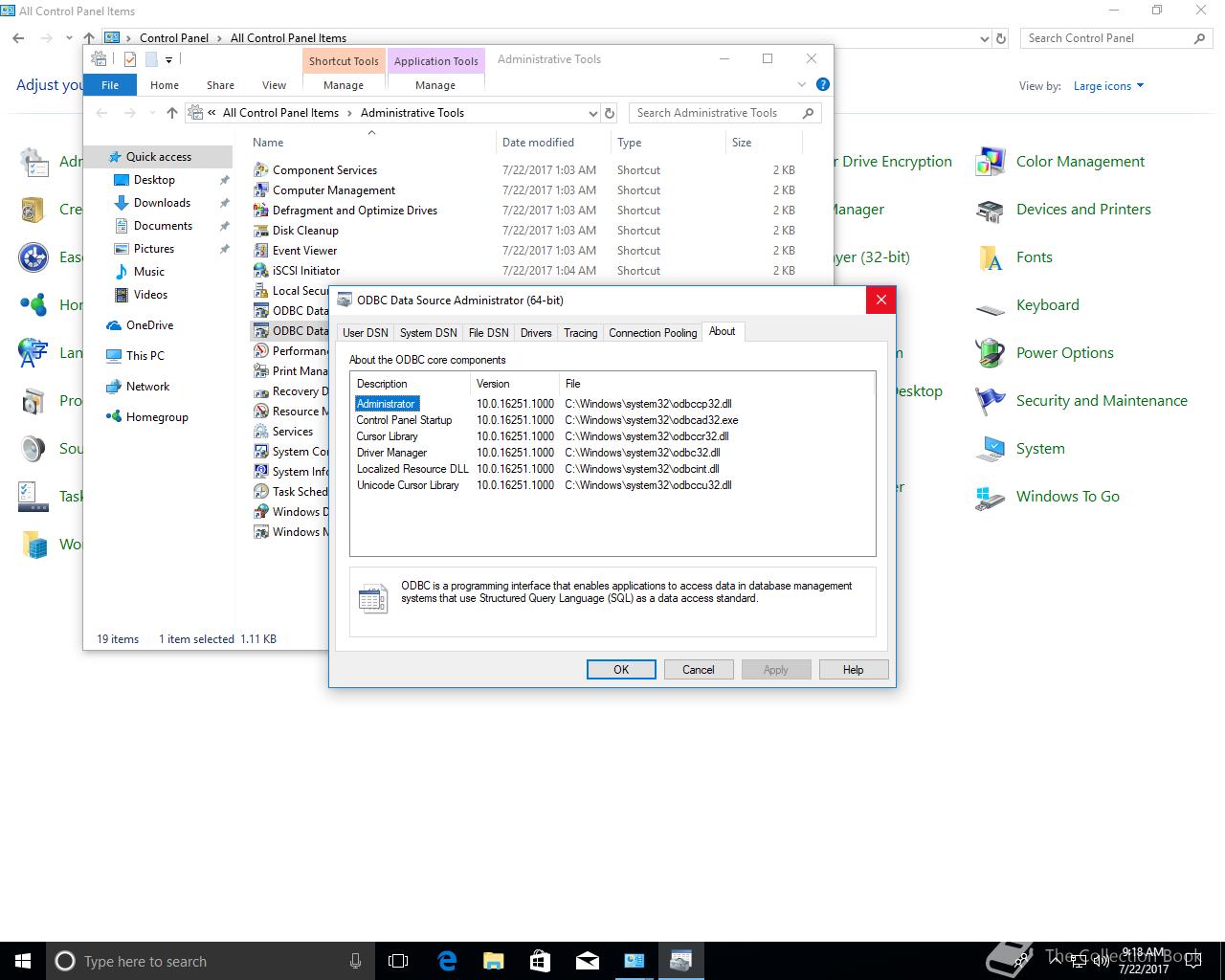1225x980 pixels.
Task: Open Quick Access Toolbar customize dropdown
Action: (x=168, y=59)
